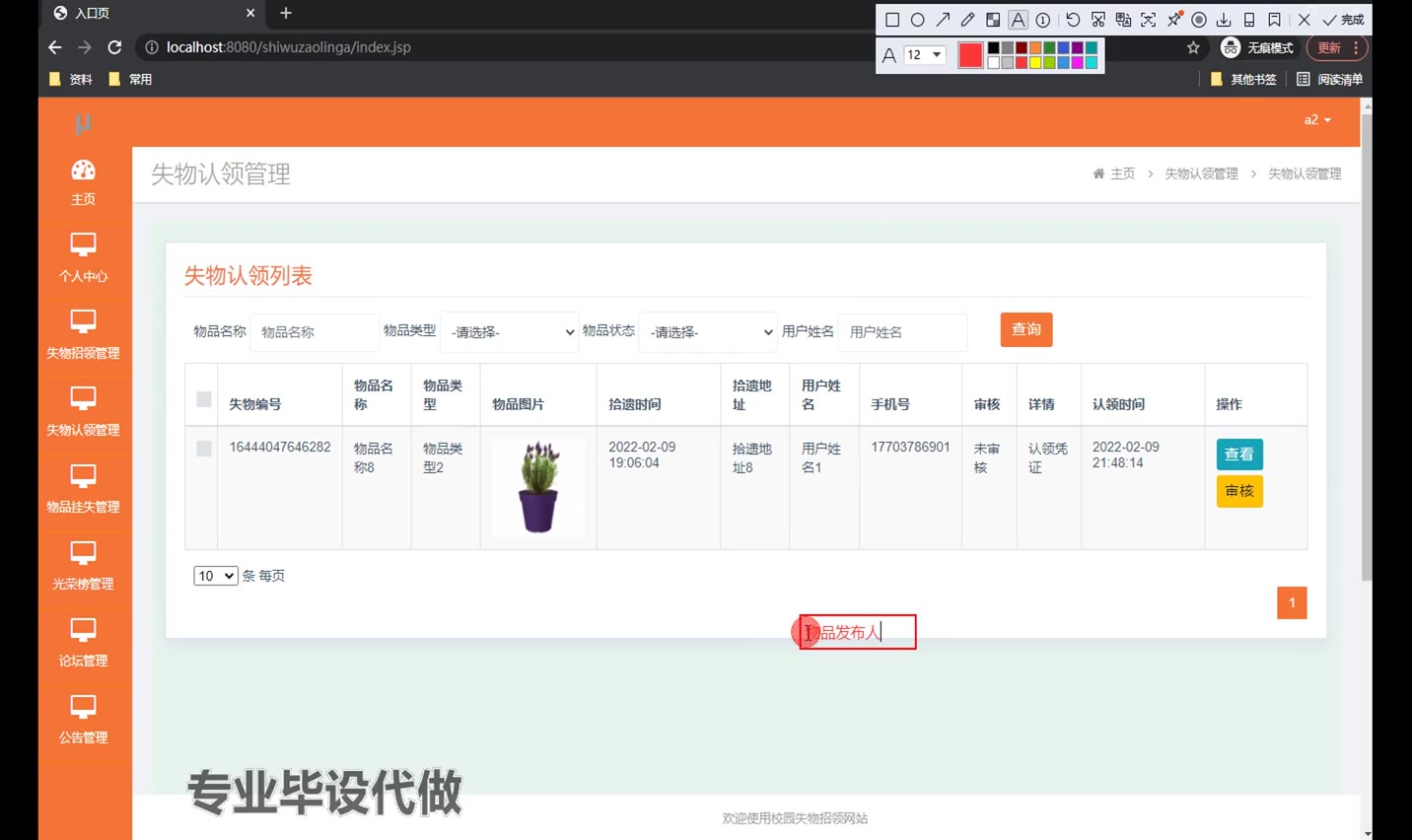Click the 更新 browser update button
The height and width of the screenshot is (840, 1412).
click(1338, 47)
